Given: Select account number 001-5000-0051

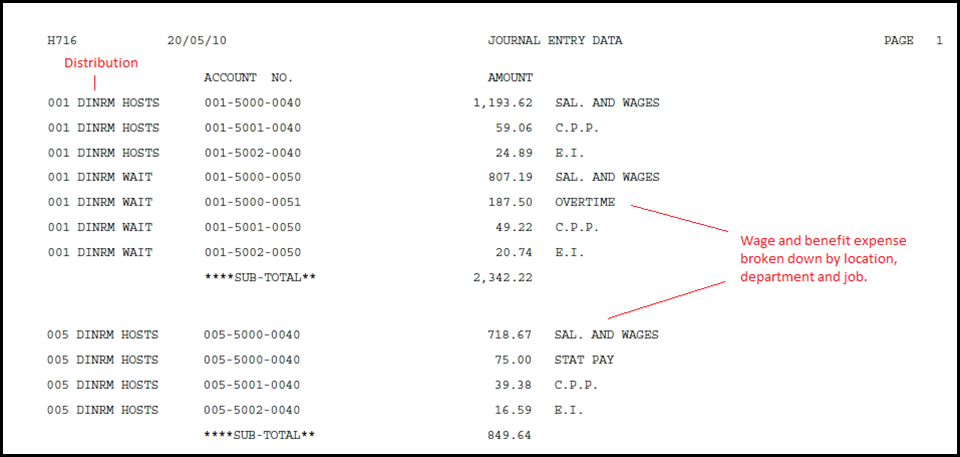Looking at the screenshot, I should click(252, 202).
